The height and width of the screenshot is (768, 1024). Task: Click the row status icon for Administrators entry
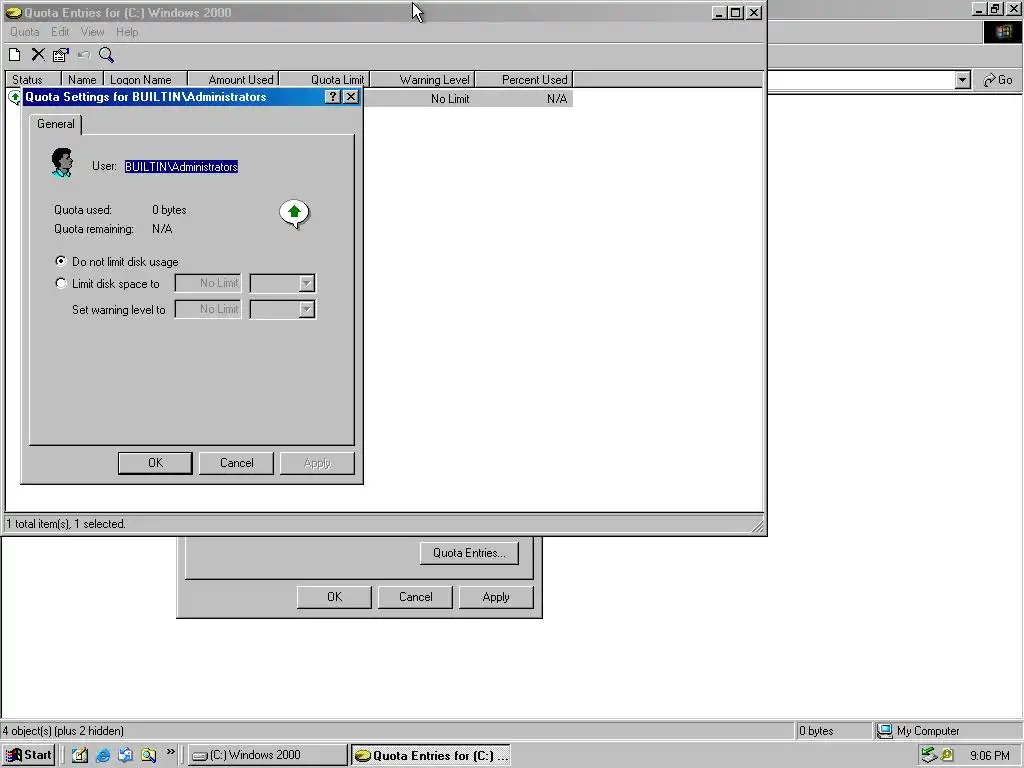[14, 98]
